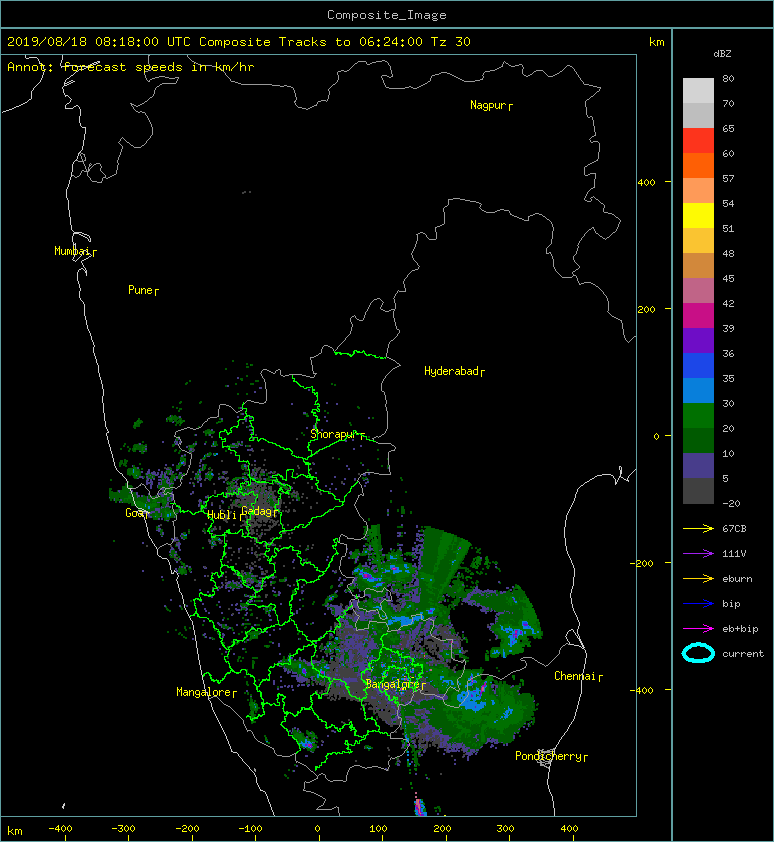Click the dBZ heading above the scale
774x842 pixels.
point(722,54)
